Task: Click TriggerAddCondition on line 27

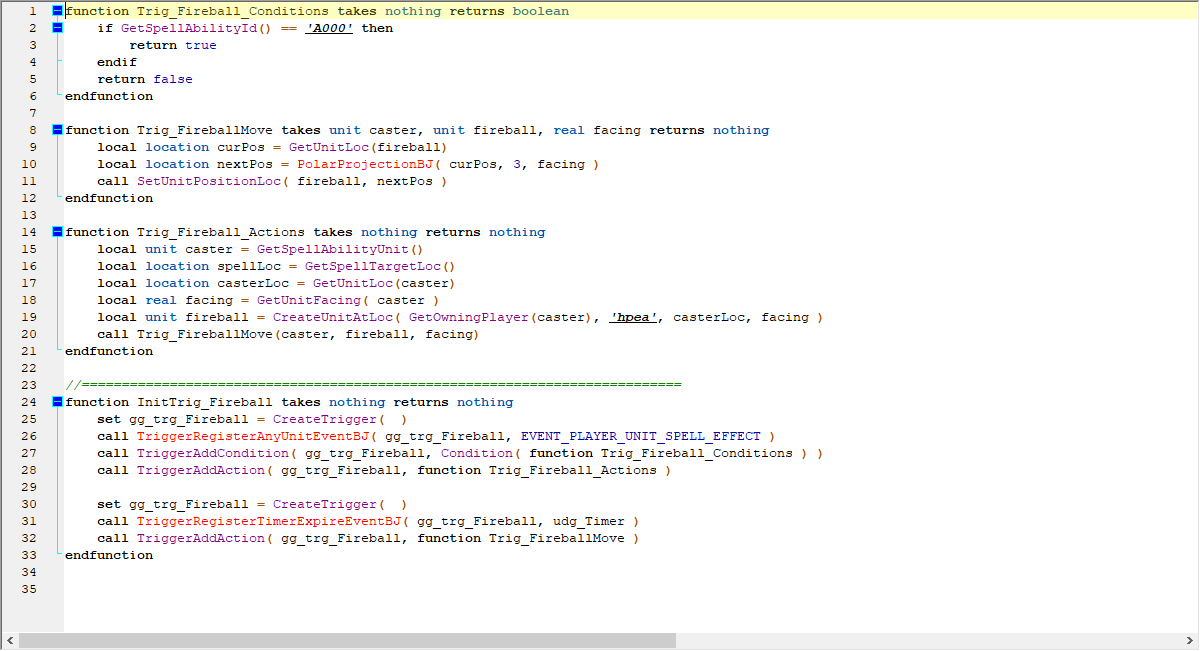Action: (x=213, y=453)
